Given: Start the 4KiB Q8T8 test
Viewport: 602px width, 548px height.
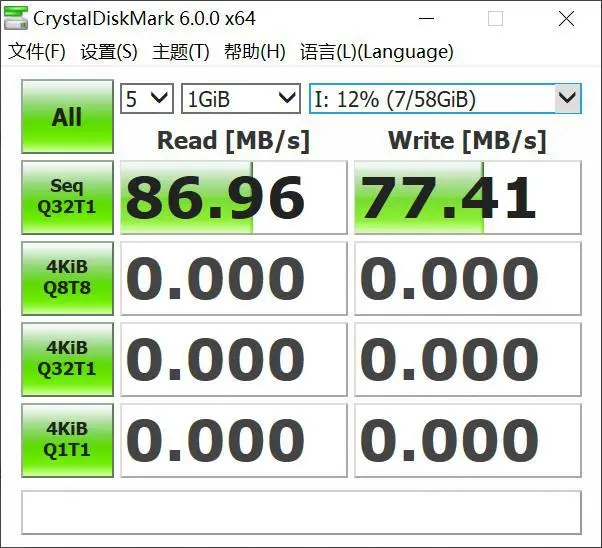Looking at the screenshot, I should (x=67, y=278).
